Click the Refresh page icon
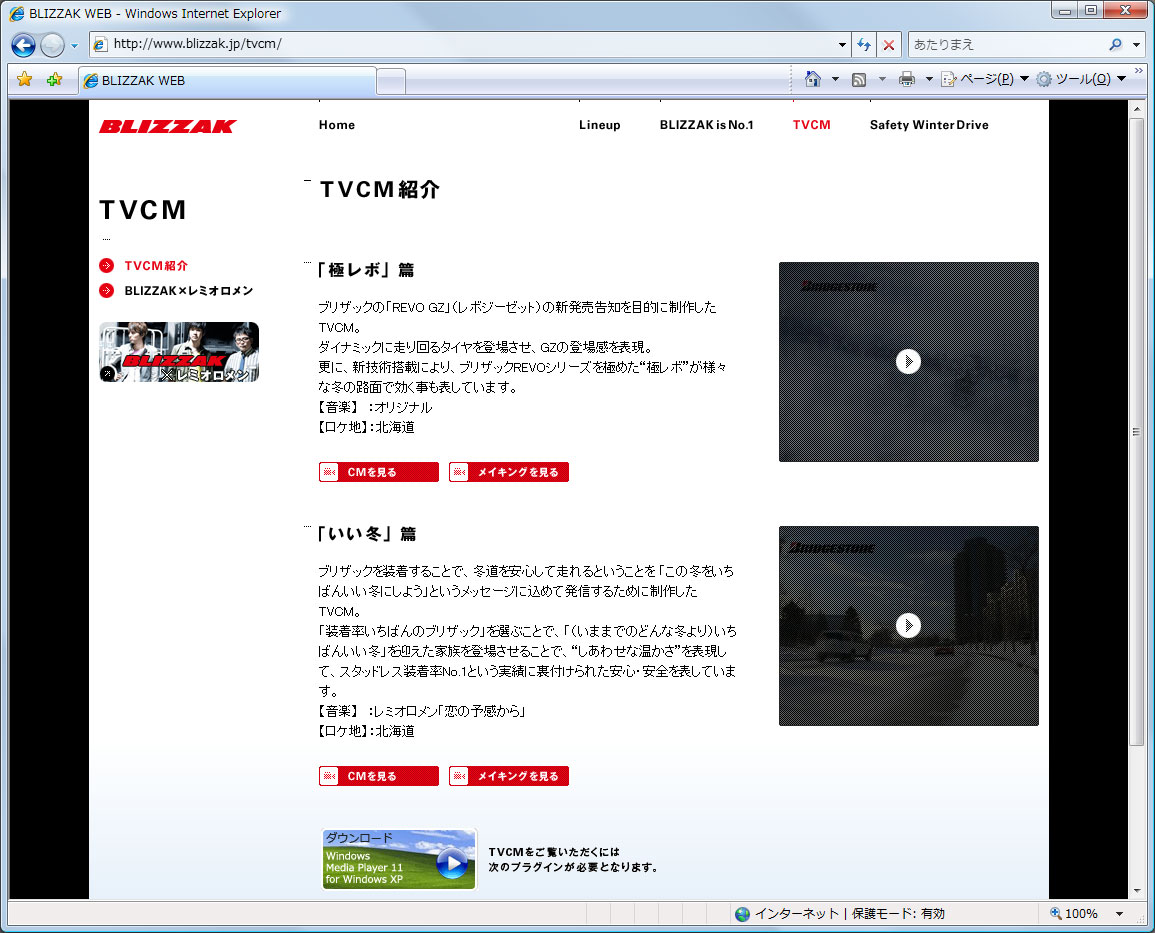 (x=864, y=45)
